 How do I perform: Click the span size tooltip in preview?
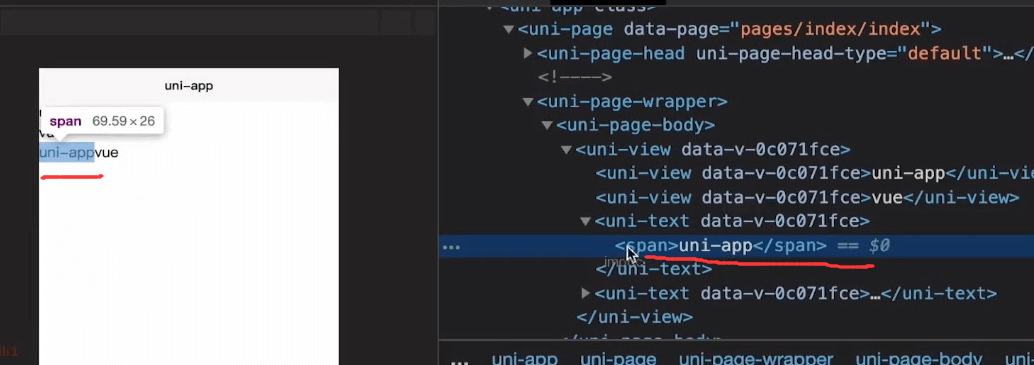coord(102,121)
